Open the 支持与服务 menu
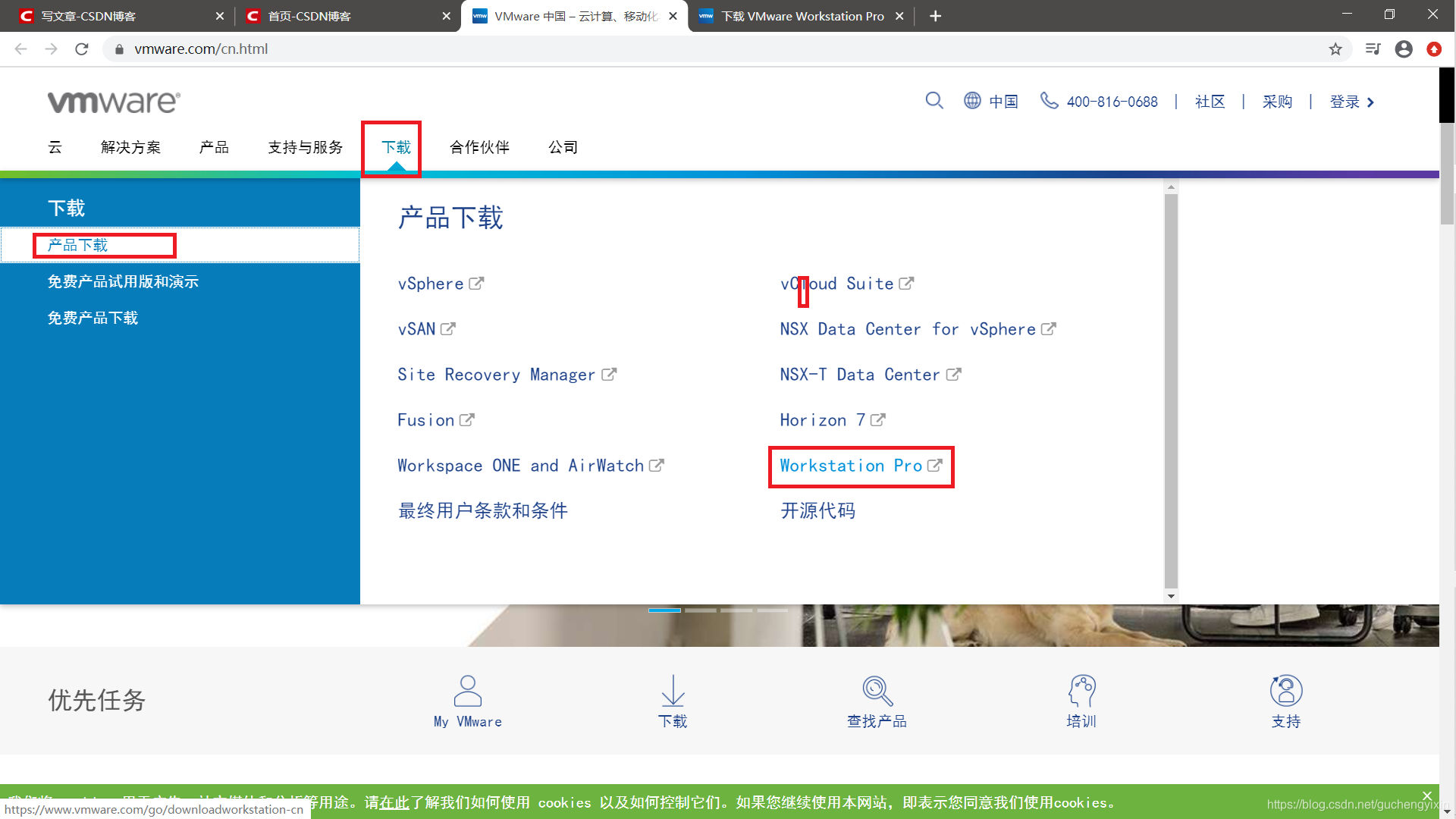This screenshot has width=1456, height=819. point(306,147)
